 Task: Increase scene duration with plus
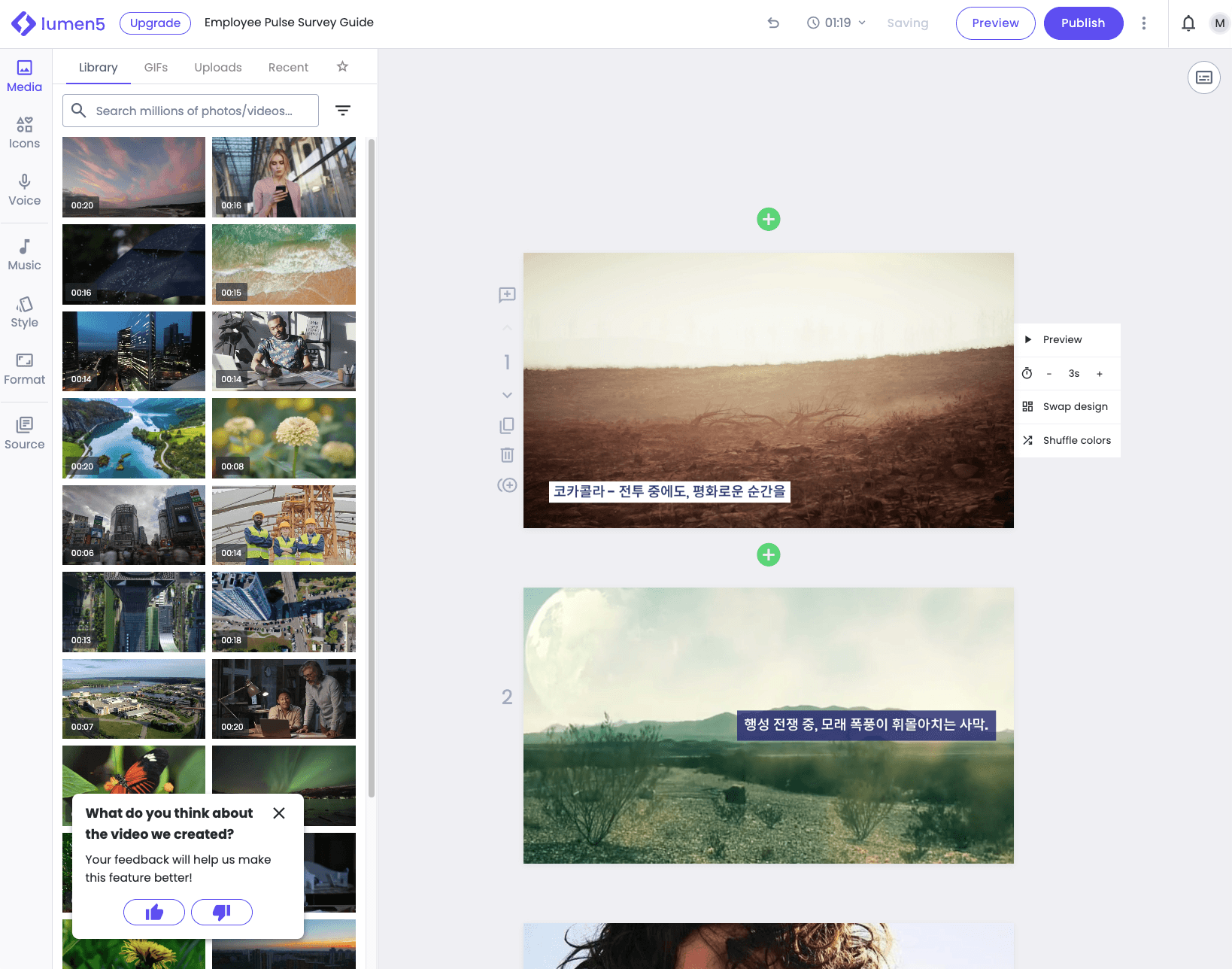(x=1100, y=374)
